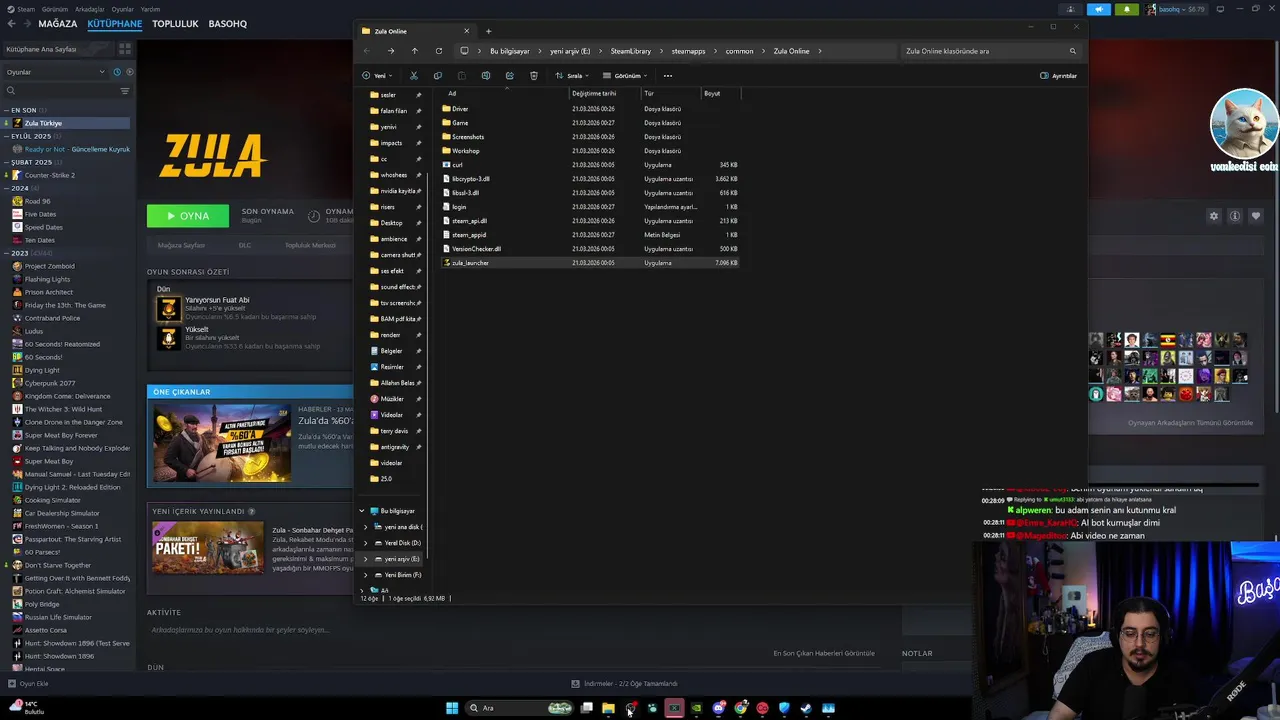
Task: Open Mağaza Sayfası link for Zula
Action: (x=181, y=245)
